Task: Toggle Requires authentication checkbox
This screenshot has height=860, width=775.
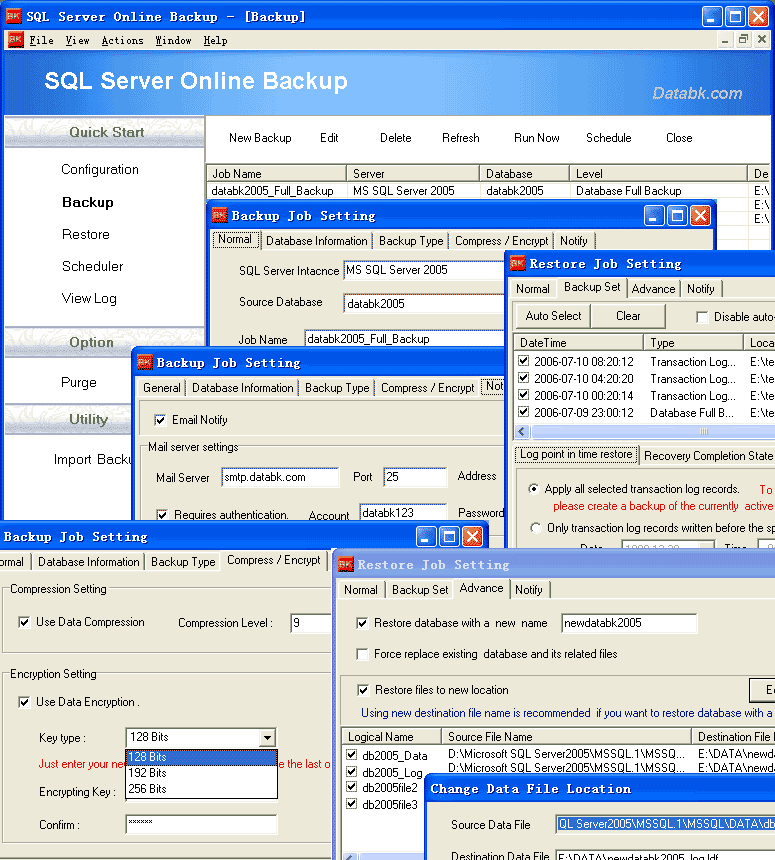Action: [162, 514]
